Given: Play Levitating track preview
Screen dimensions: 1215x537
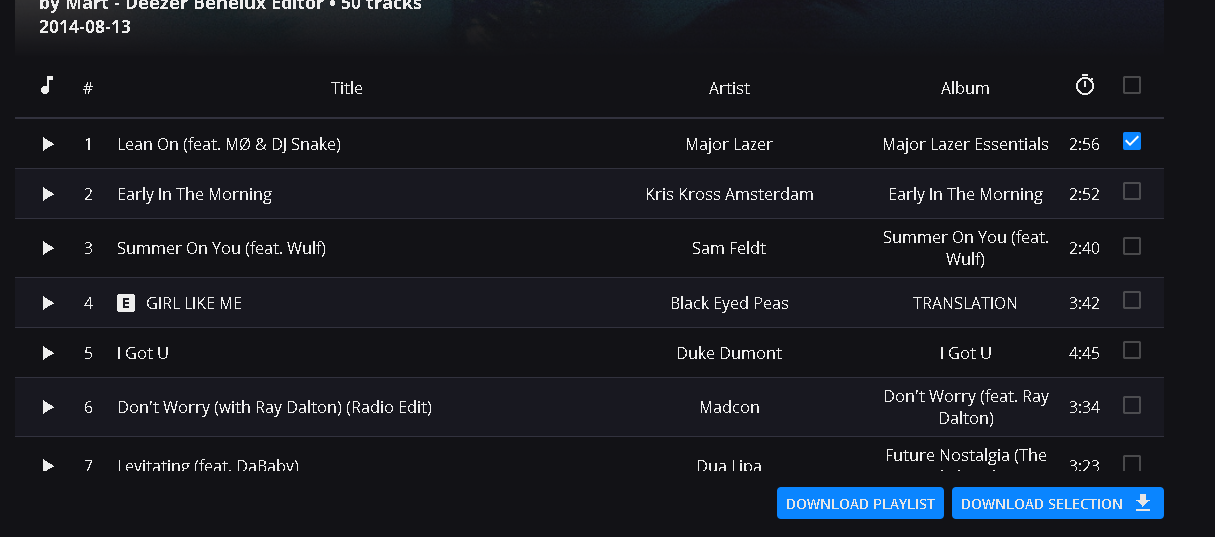Looking at the screenshot, I should (x=48, y=465).
